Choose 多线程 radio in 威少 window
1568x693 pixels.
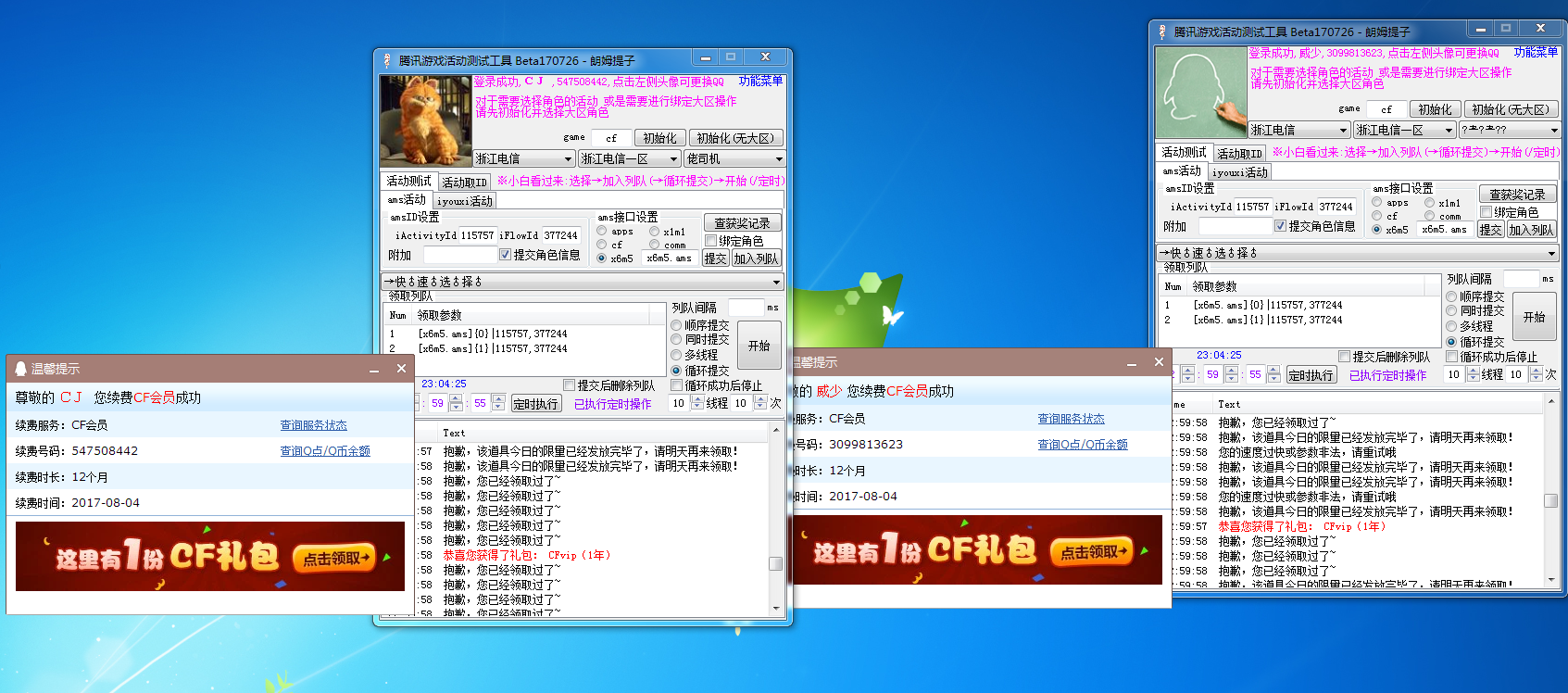1451,326
